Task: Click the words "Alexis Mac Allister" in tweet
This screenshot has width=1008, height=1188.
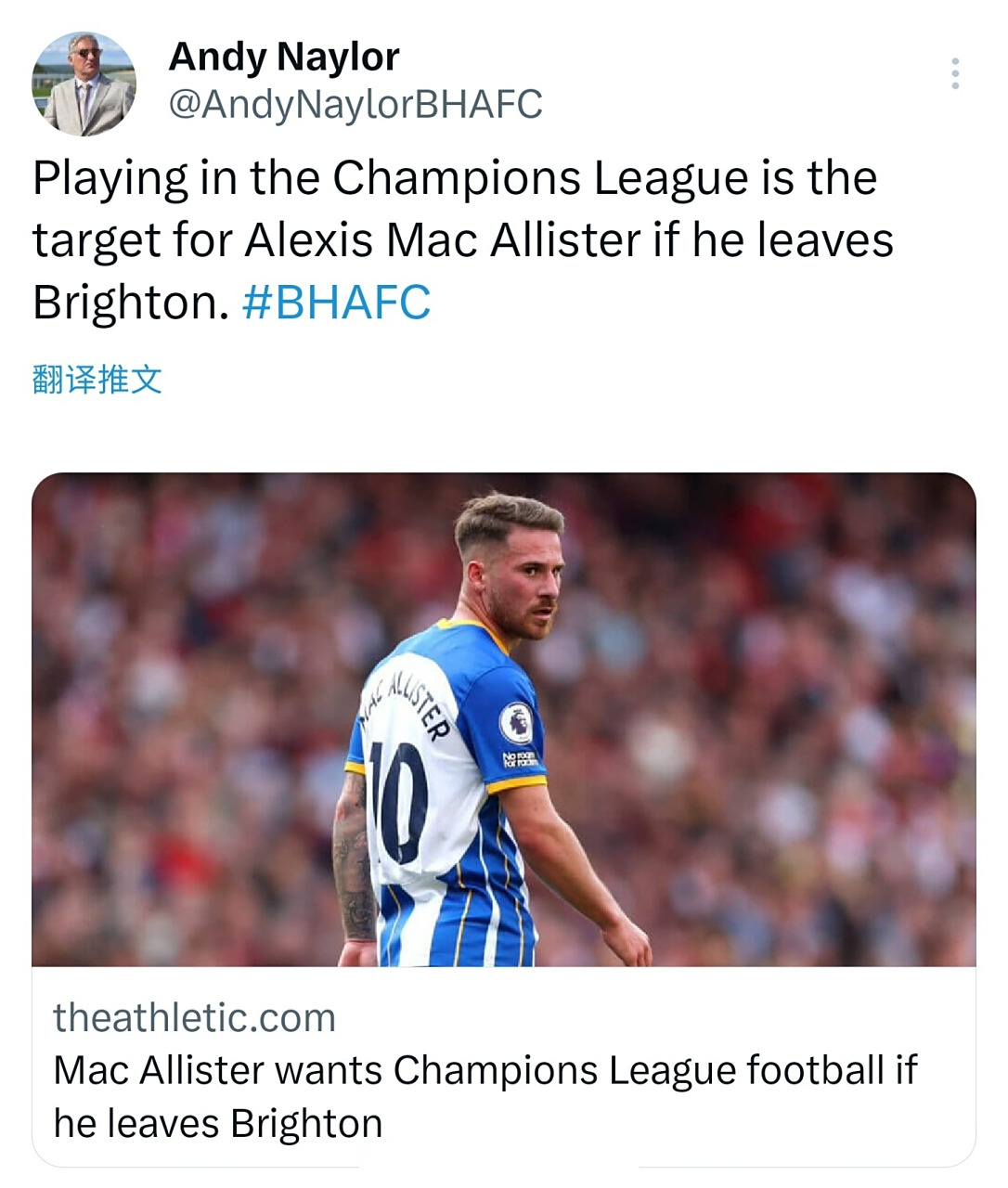Action: (443, 240)
